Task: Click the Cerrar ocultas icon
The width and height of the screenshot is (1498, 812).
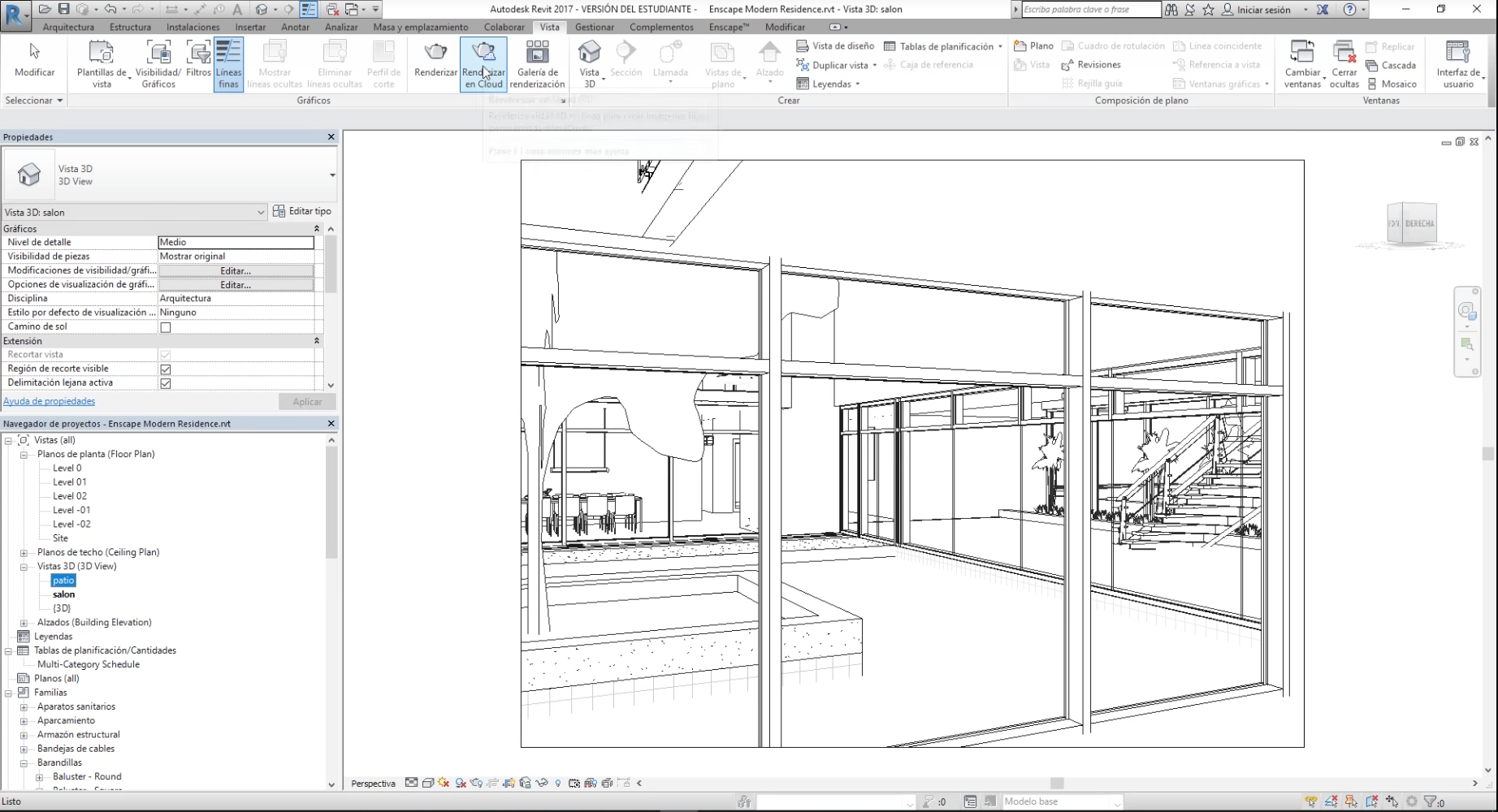Action: (1344, 54)
